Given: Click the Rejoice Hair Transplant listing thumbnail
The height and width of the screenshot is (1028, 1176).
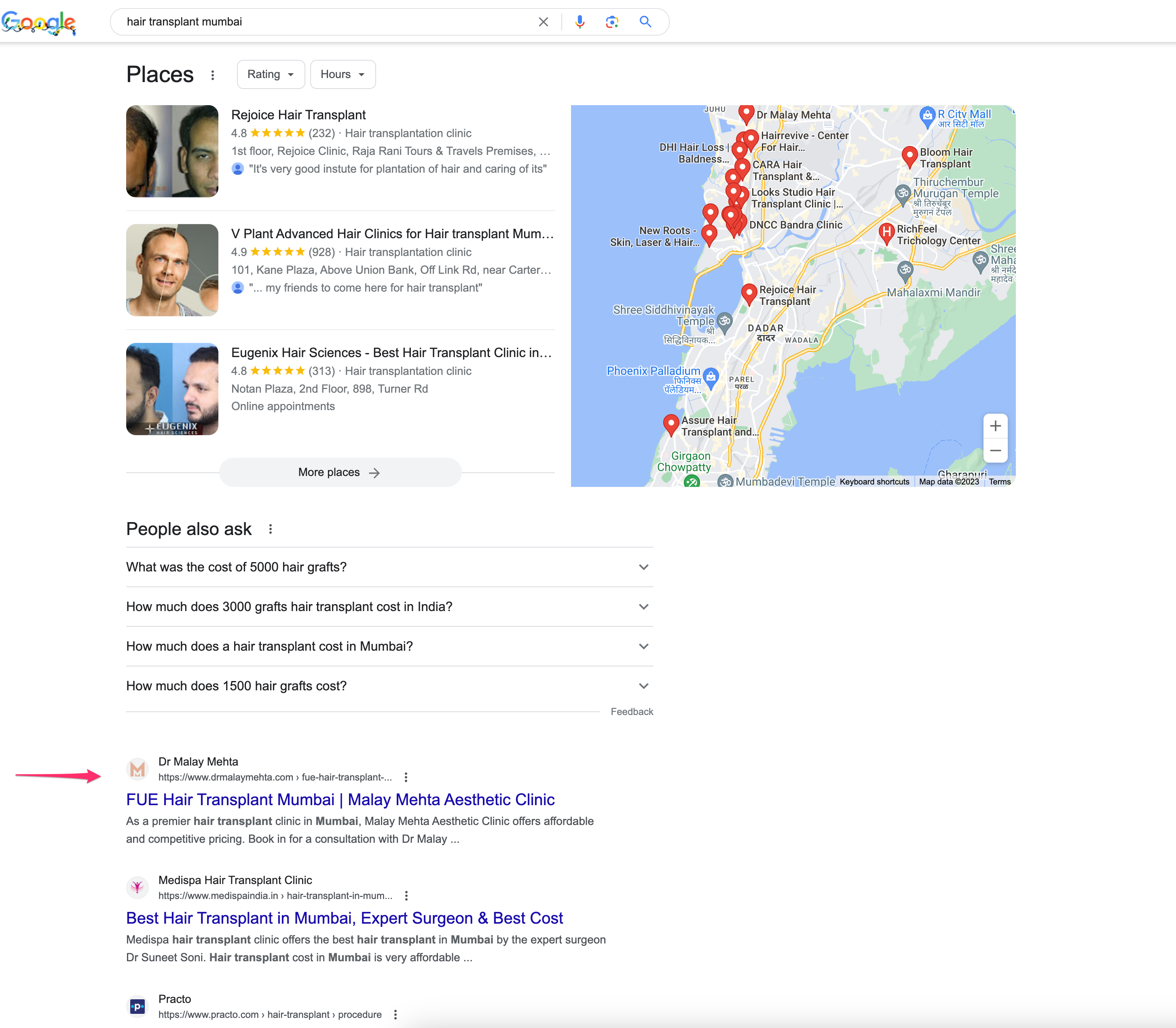Looking at the screenshot, I should click(172, 151).
